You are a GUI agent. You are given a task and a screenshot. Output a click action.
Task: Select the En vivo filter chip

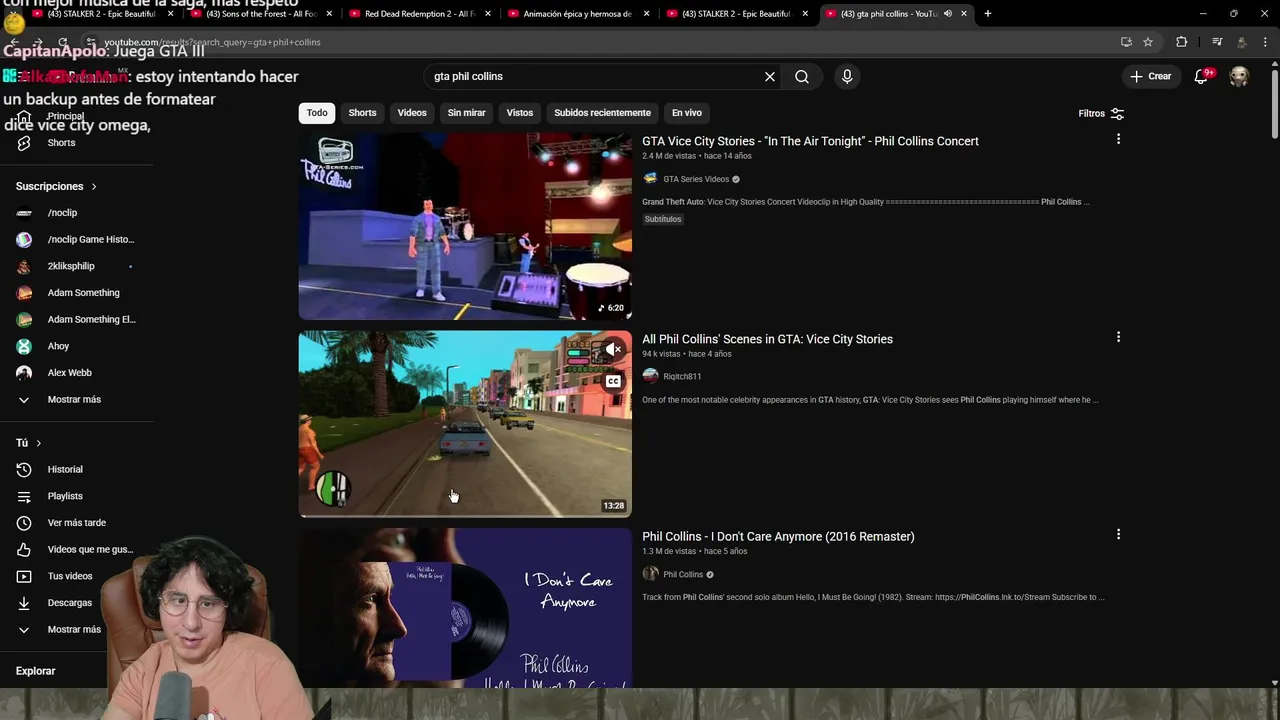[x=686, y=113]
